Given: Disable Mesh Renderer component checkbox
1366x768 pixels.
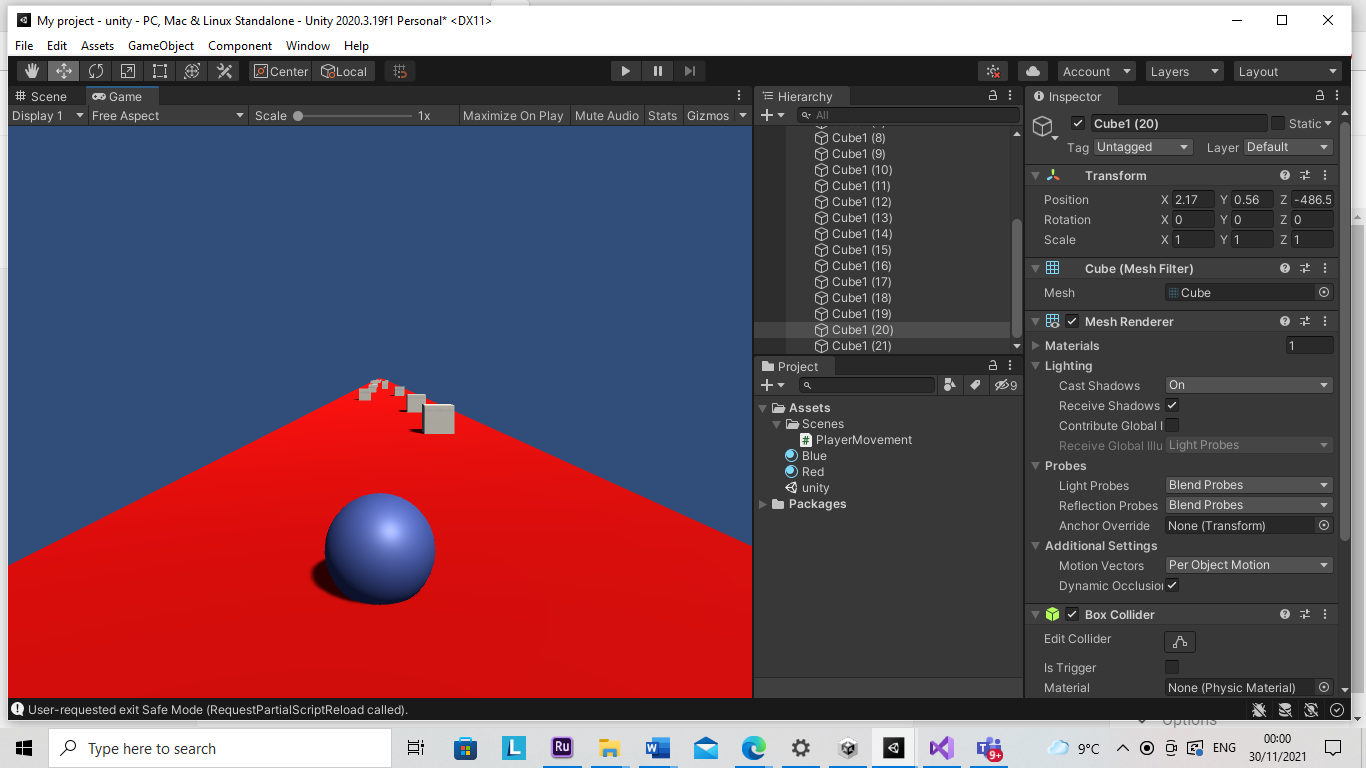Looking at the screenshot, I should tap(1072, 321).
